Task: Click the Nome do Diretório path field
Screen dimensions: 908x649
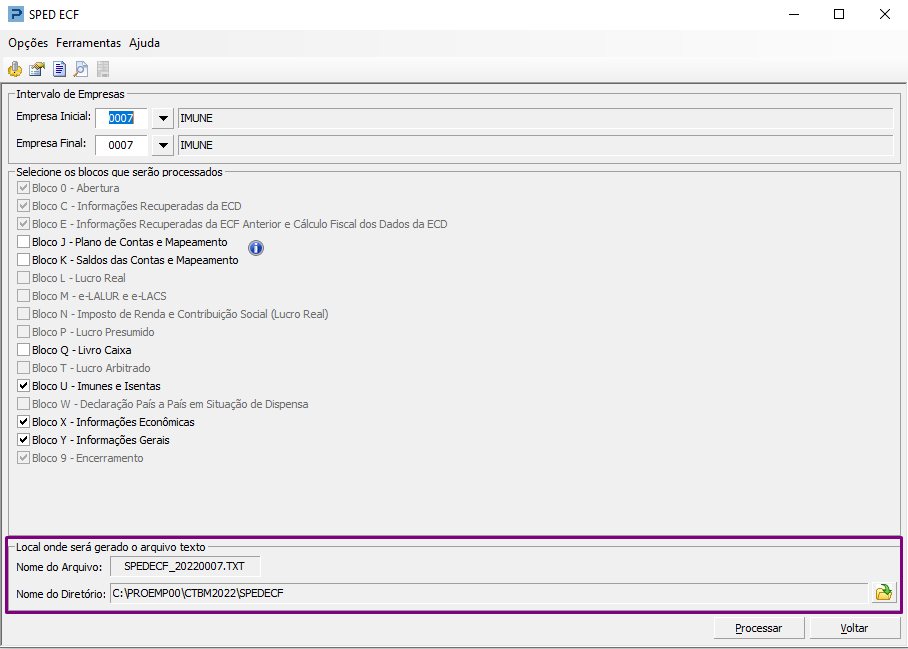Action: [489, 593]
